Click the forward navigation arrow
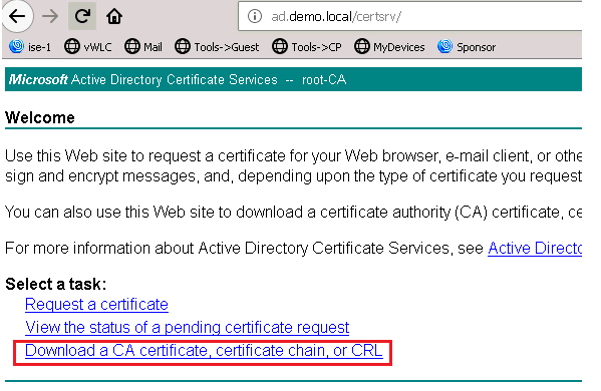Image resolution: width=601 pixels, height=391 pixels. (x=50, y=16)
